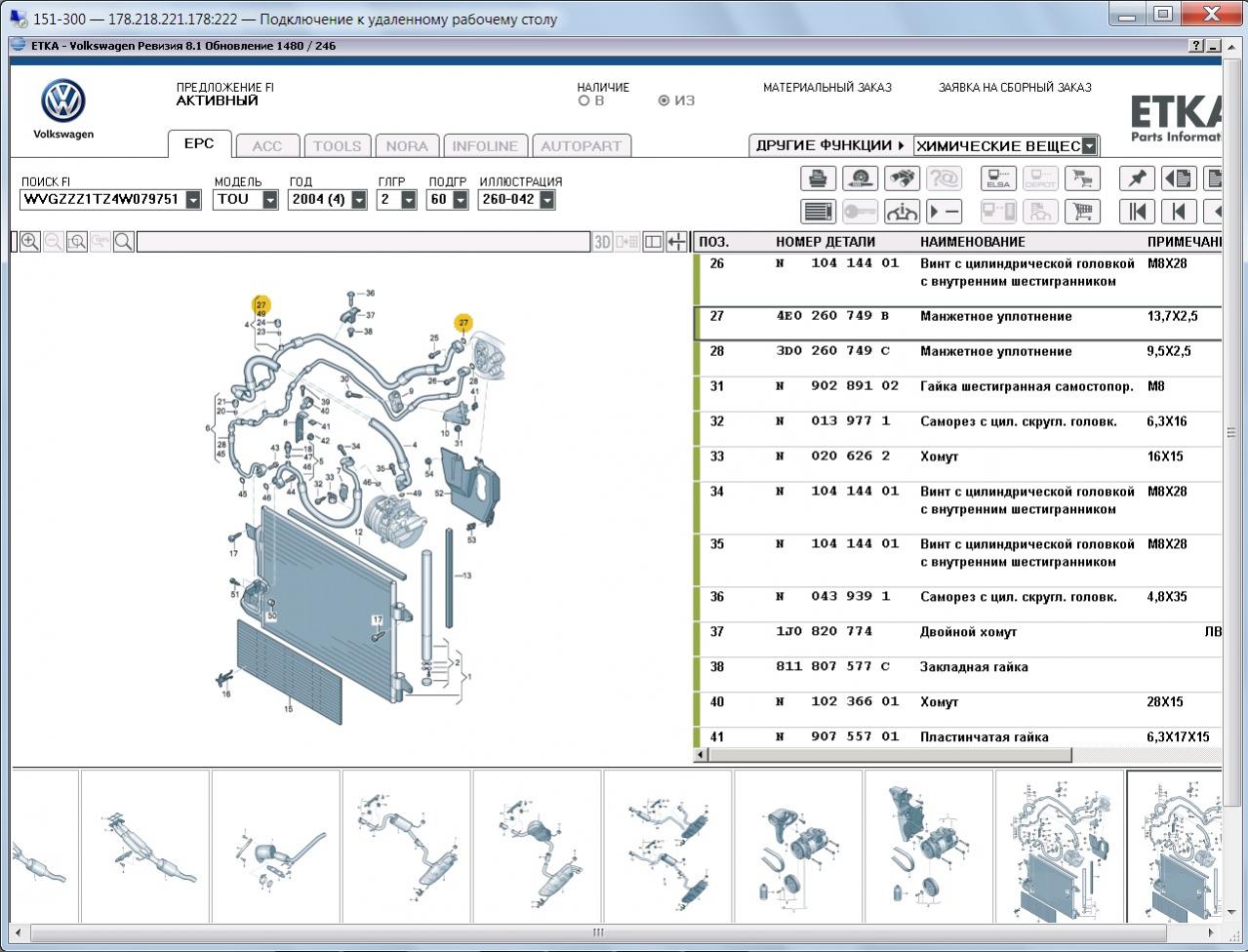
Task: Click the yellow 27 callout near compressor
Action: pos(463,323)
